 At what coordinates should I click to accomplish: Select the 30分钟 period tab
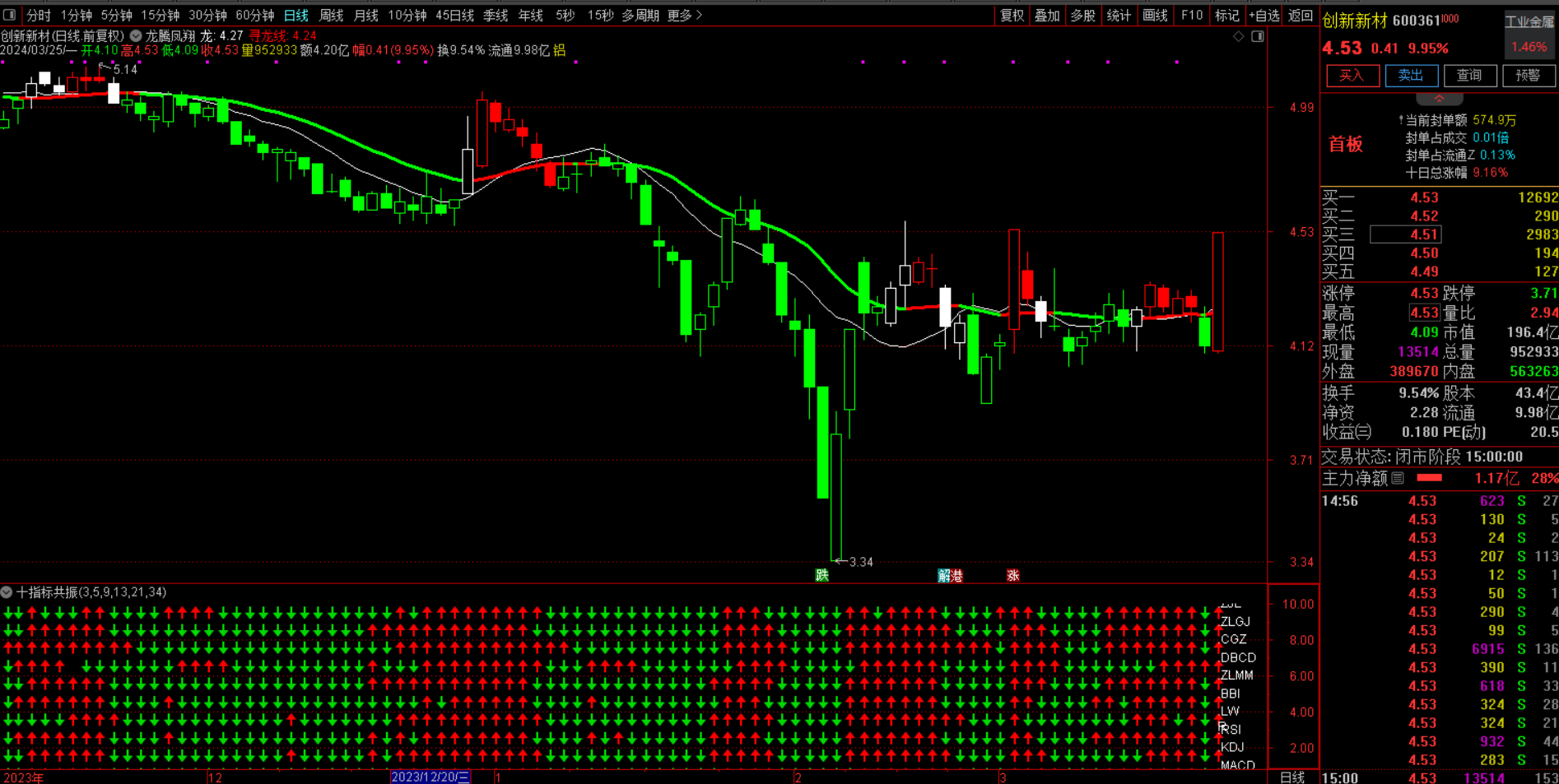(x=207, y=15)
